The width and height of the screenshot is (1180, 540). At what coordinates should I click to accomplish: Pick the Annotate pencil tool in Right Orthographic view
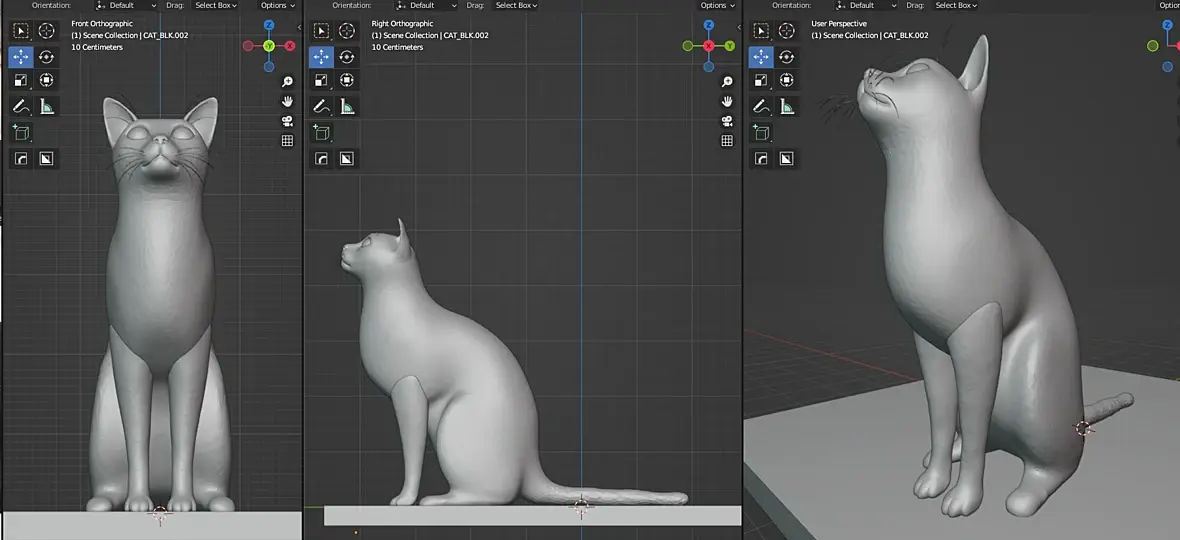[x=321, y=106]
